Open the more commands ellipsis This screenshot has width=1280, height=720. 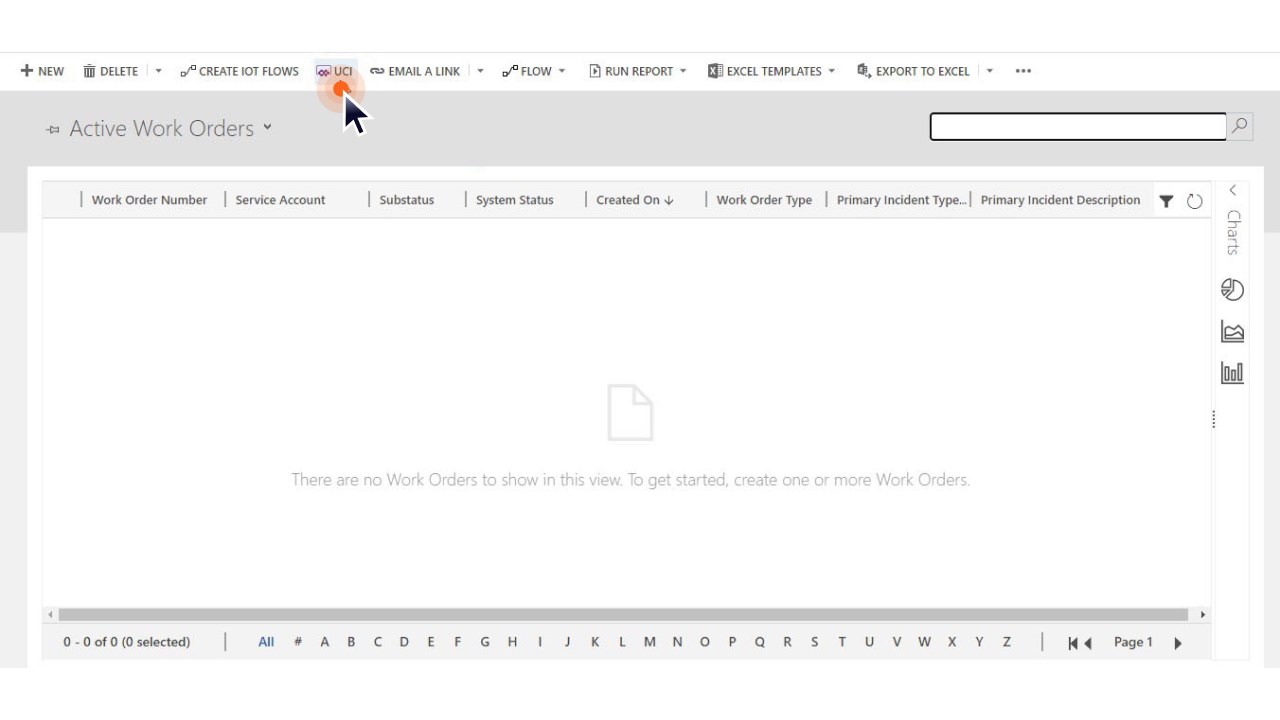(1023, 71)
